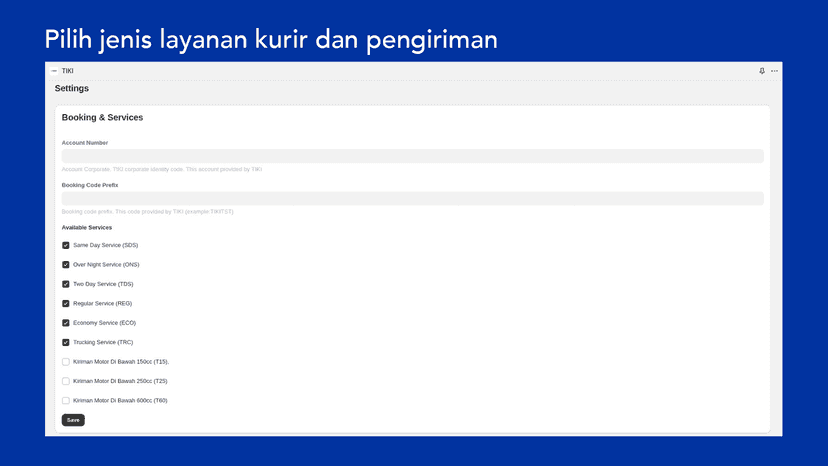Enable Kiriman Motor Di Bawah 150cc (T15)
The width and height of the screenshot is (828, 466).
[65, 362]
